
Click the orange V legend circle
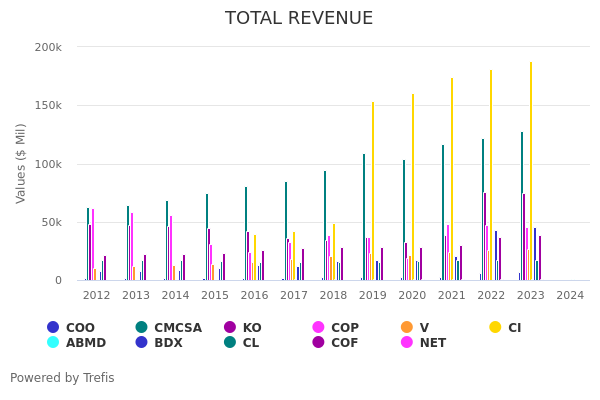407,327
